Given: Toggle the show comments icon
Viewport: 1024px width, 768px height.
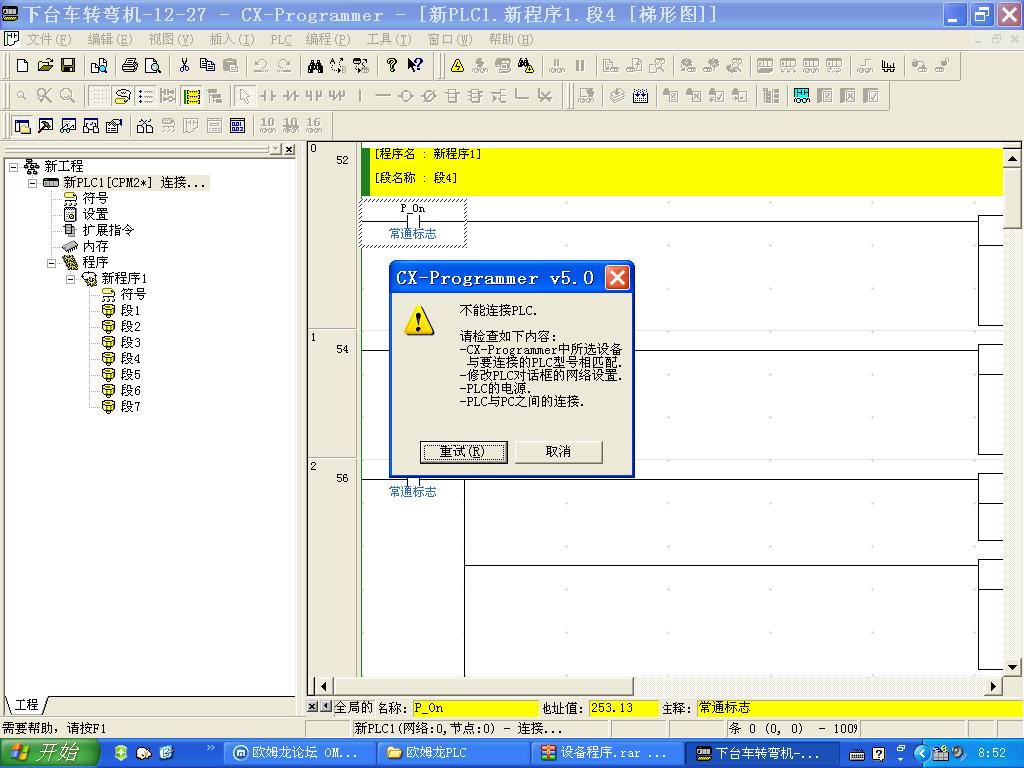Looking at the screenshot, I should [x=122, y=96].
